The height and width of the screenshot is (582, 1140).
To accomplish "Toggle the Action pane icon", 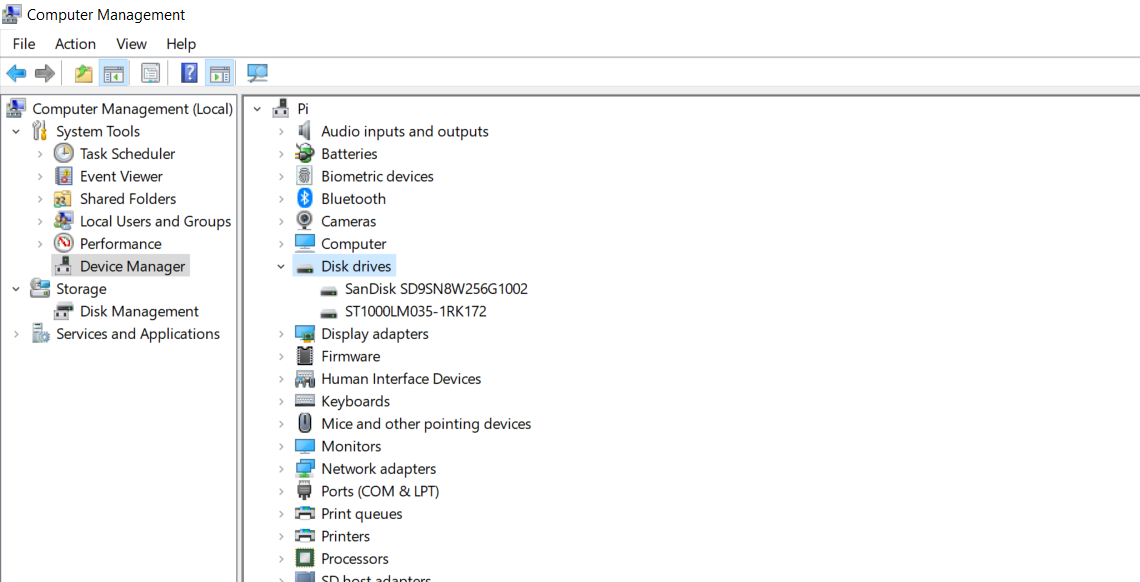I will tap(220, 72).
